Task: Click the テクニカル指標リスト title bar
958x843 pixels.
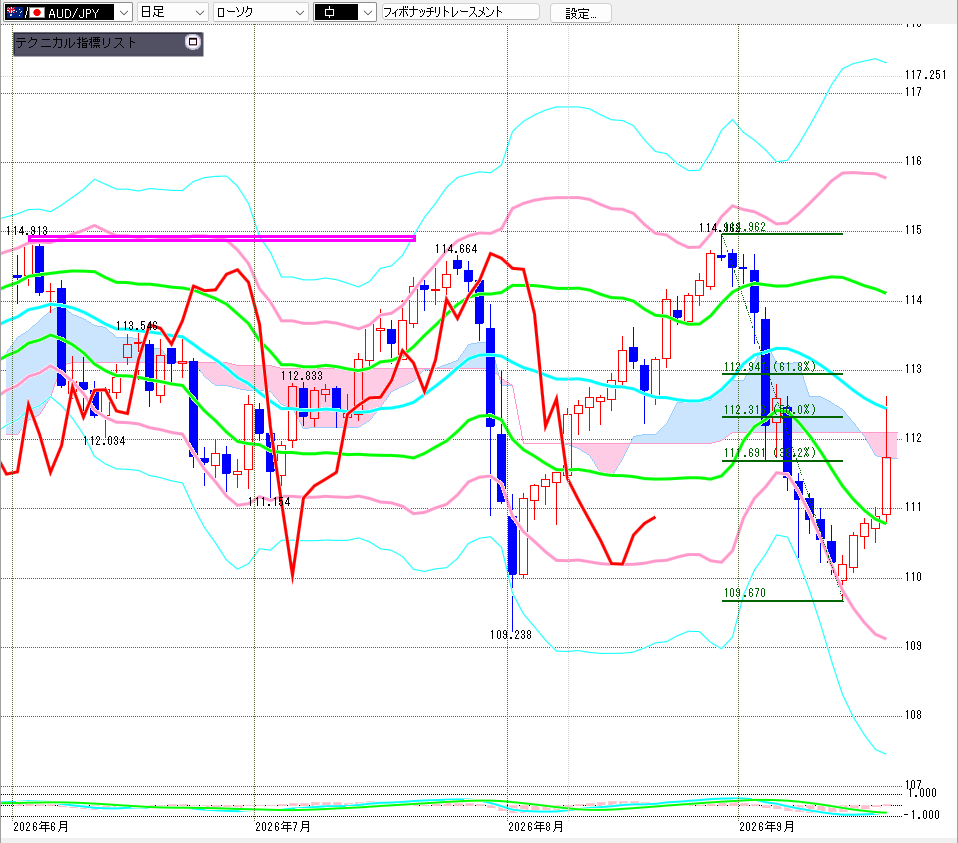Action: click(108, 43)
